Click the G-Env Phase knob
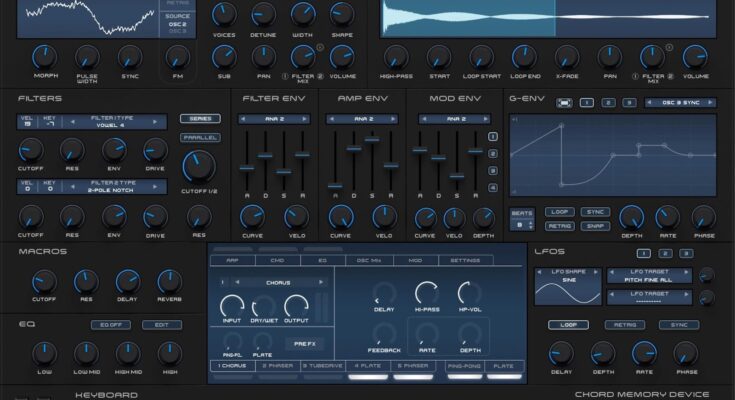 [x=702, y=215]
